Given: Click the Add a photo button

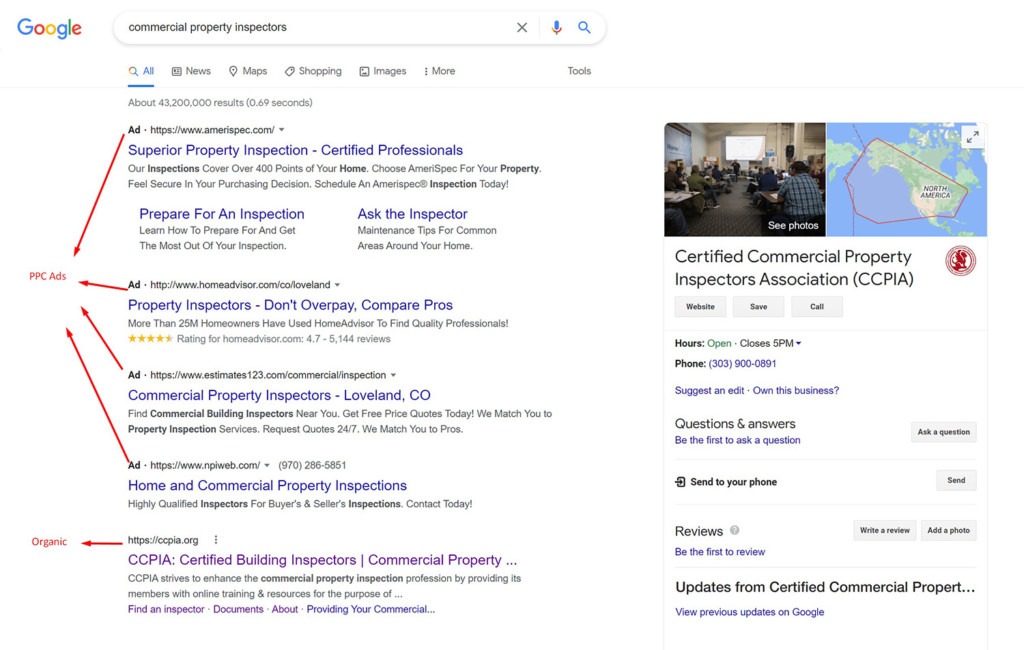Looking at the screenshot, I should click(x=949, y=530).
